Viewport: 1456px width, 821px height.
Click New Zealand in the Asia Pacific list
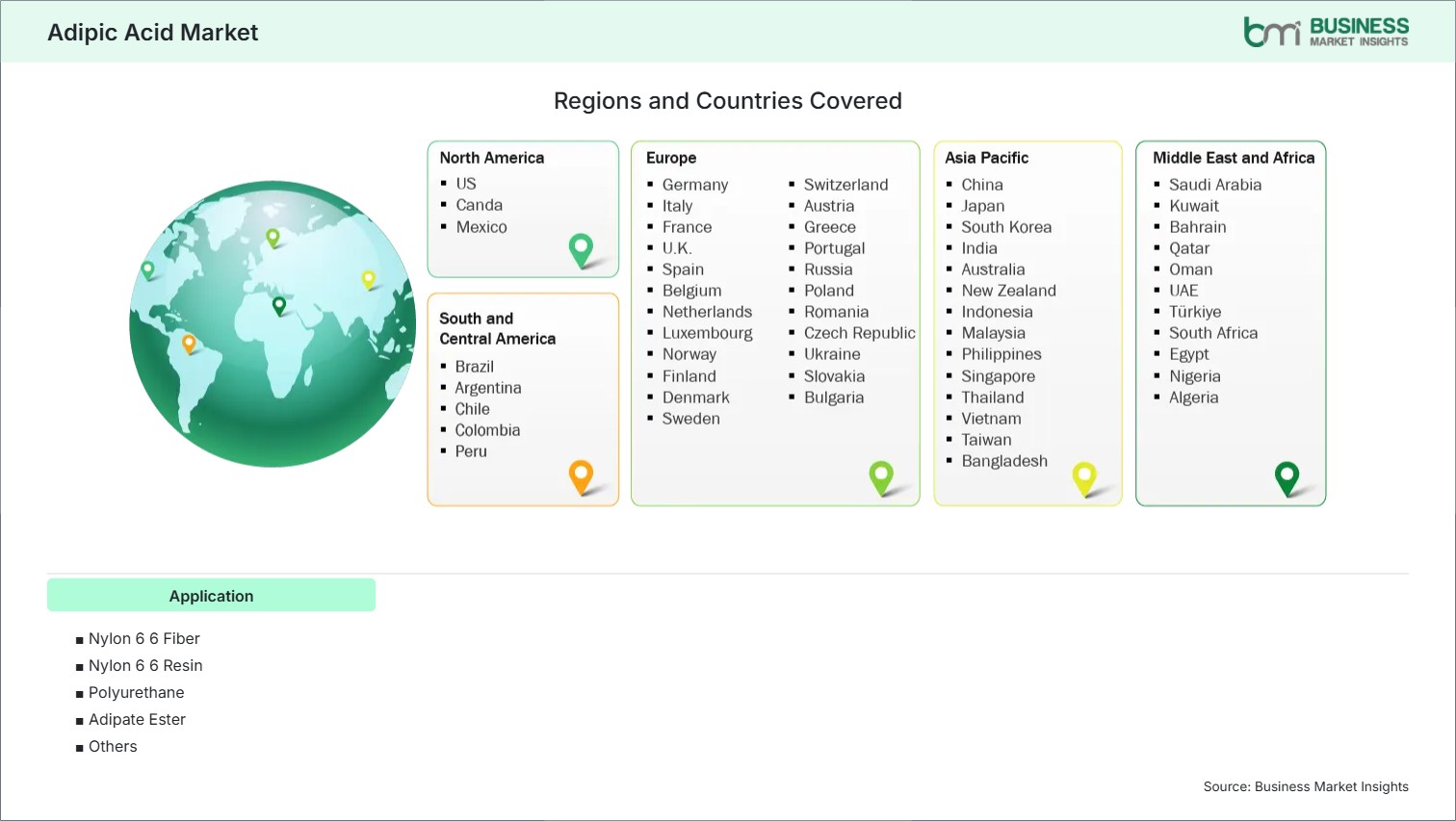tap(1009, 291)
